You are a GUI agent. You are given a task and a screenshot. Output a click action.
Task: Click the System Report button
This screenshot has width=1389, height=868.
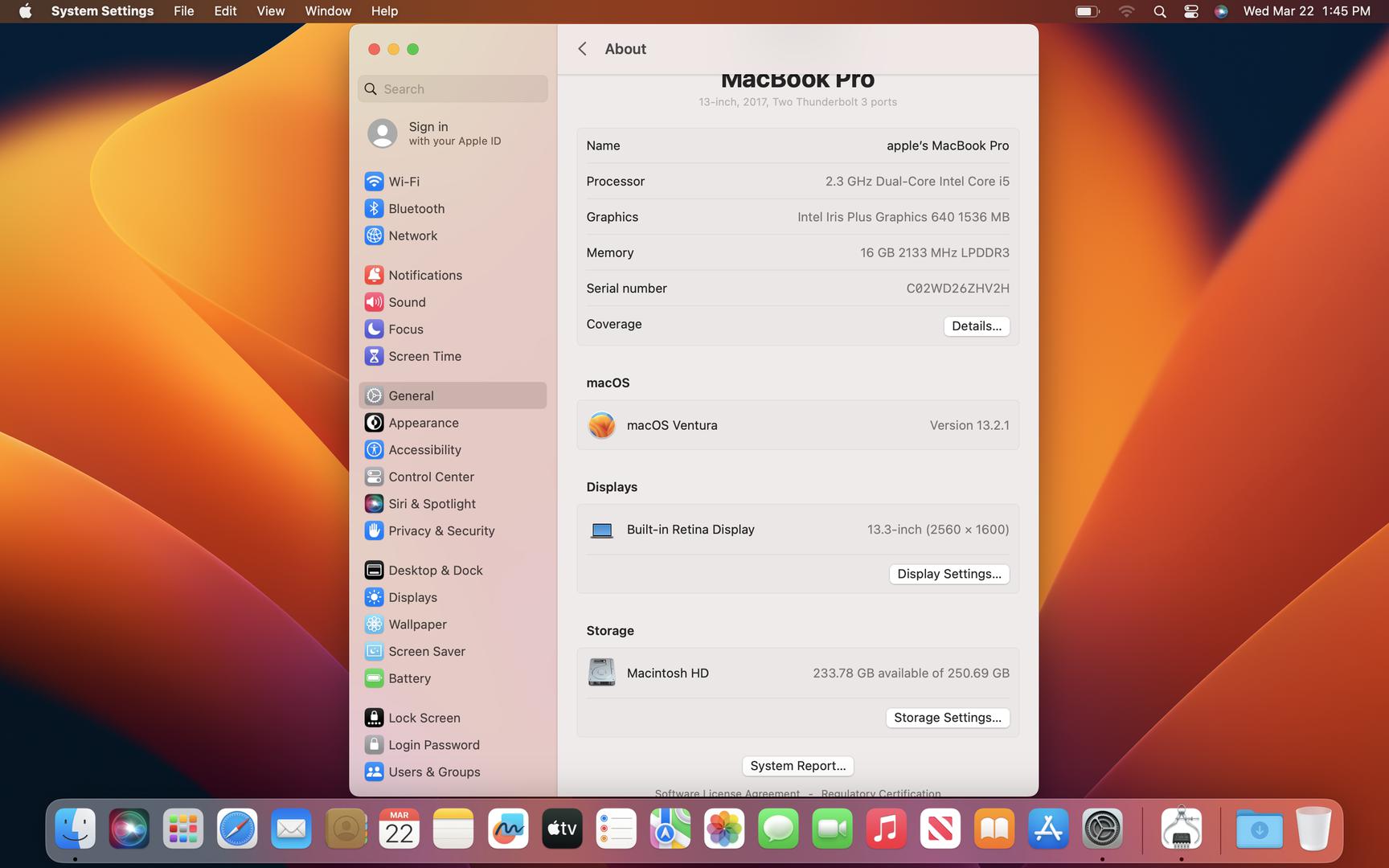(797, 766)
